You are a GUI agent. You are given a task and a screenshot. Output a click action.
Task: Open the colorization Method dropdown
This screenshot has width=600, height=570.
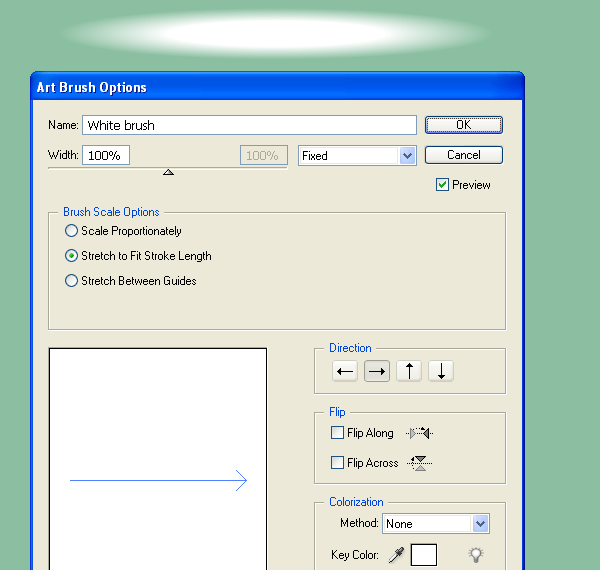[436, 524]
